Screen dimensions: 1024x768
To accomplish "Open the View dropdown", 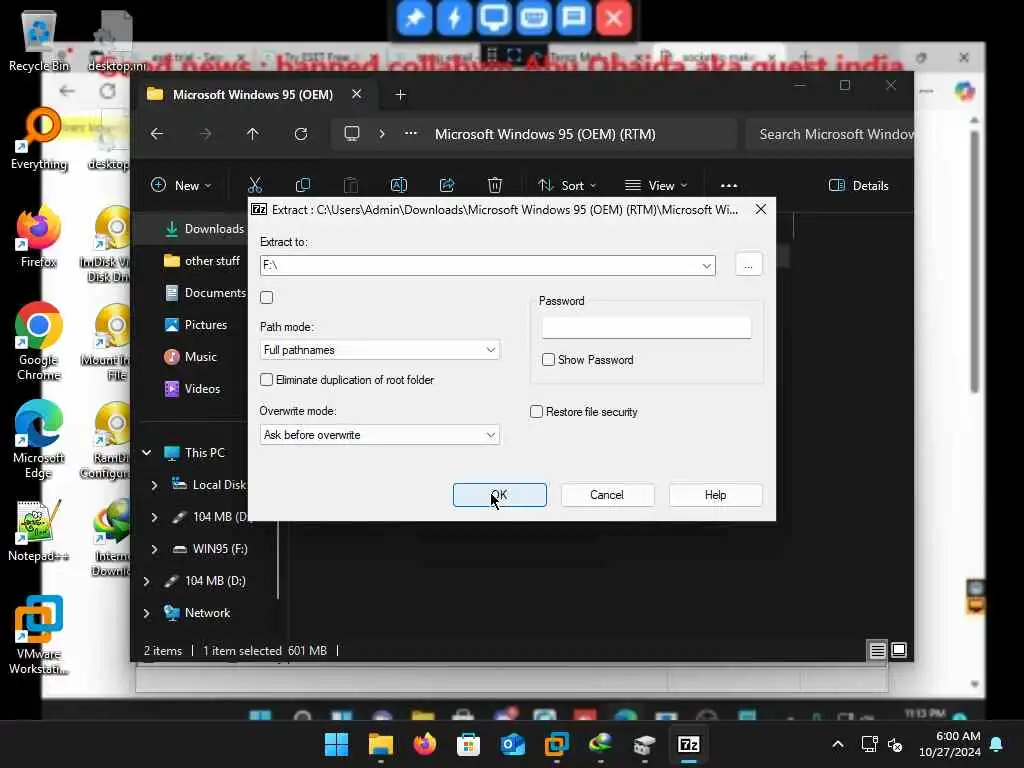I will pos(656,185).
